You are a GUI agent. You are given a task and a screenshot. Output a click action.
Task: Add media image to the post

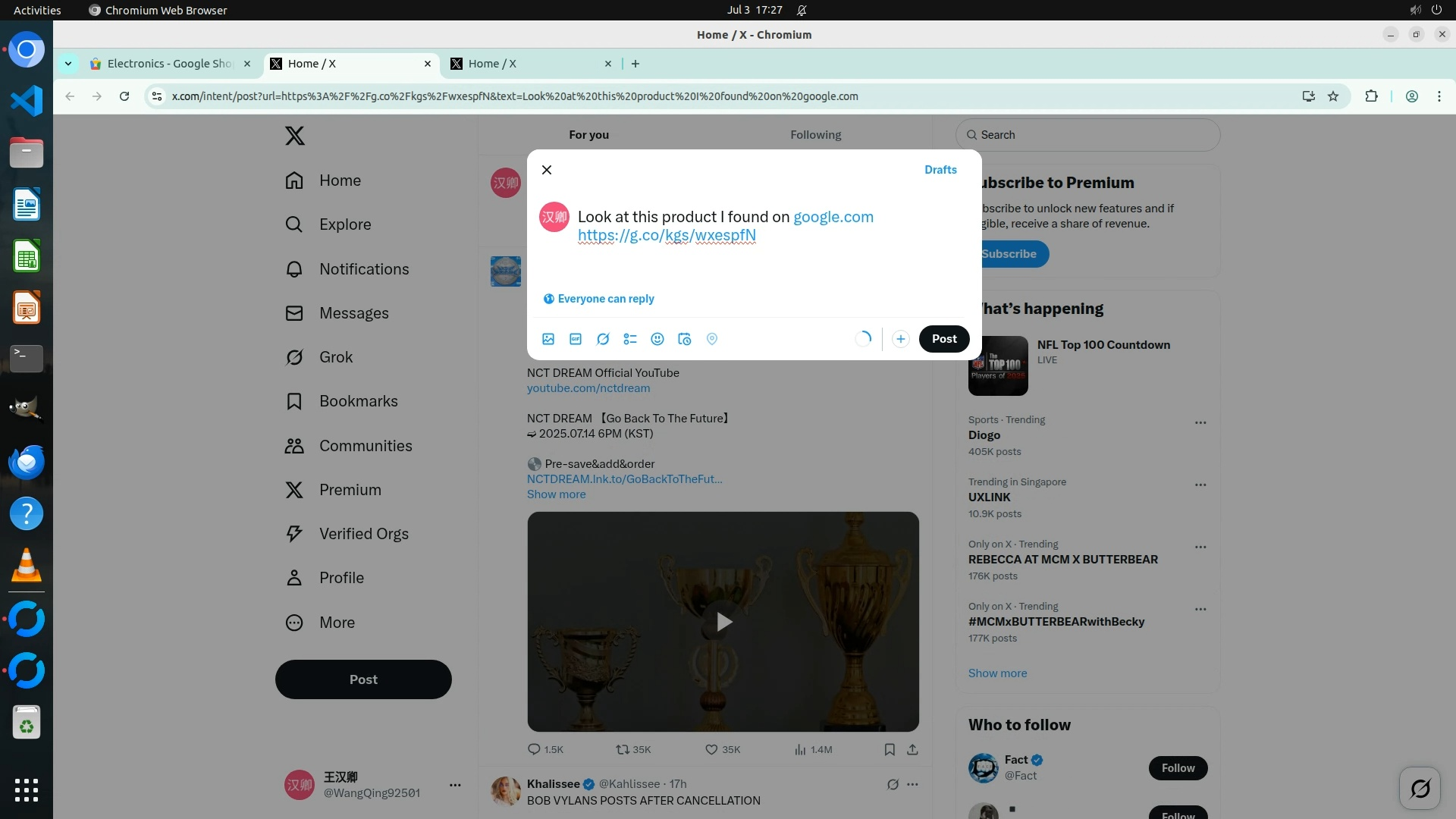548,339
